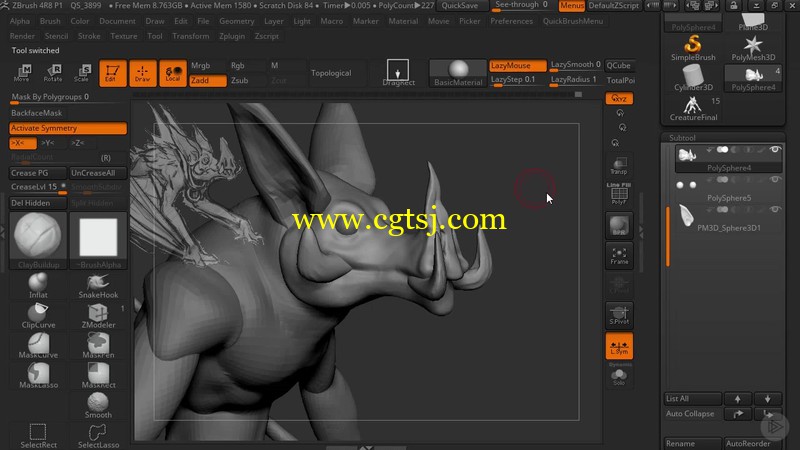Click the BPR render button
Image resolution: width=800 pixels, height=450 pixels.
619,226
